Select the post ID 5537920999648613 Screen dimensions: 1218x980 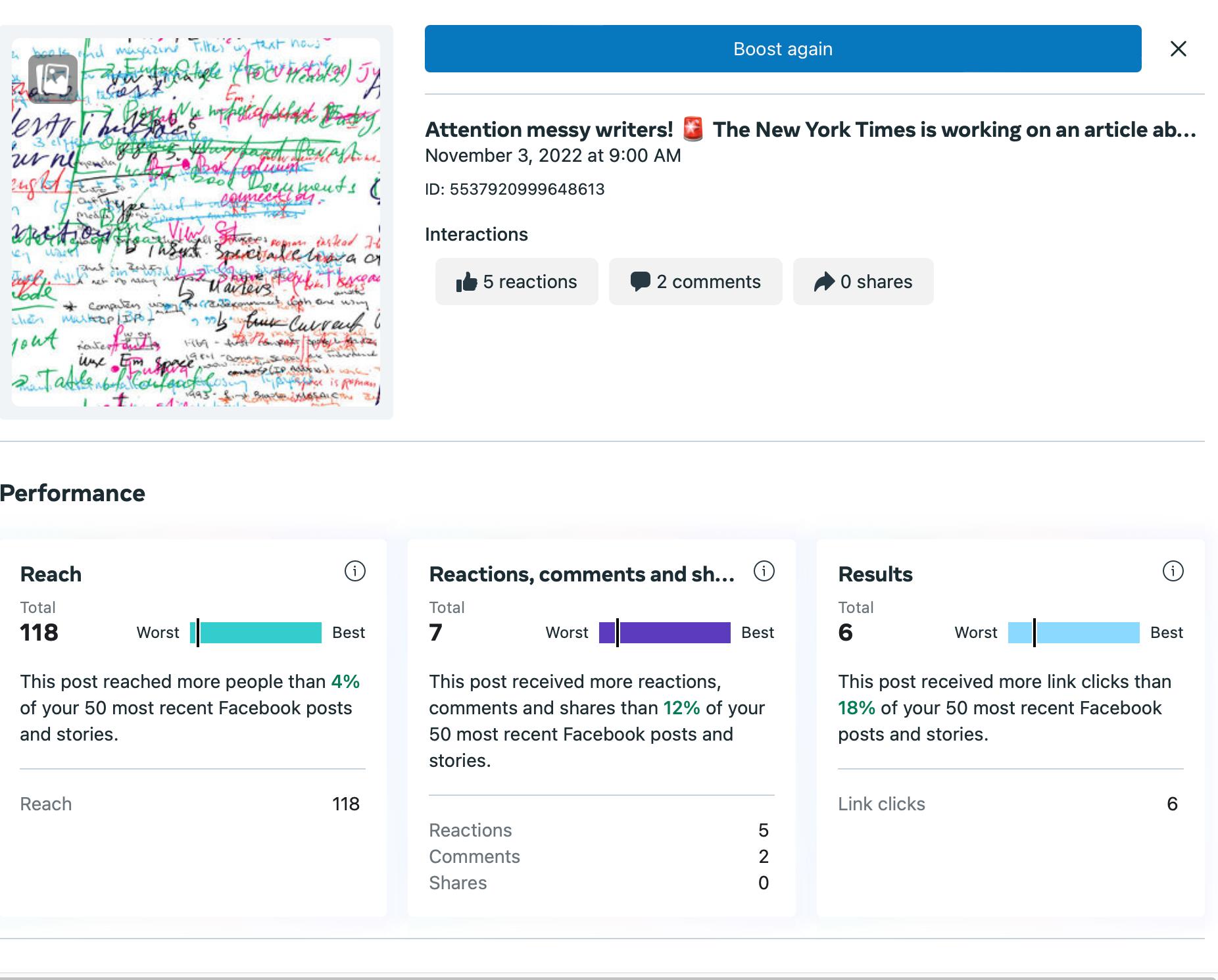tap(515, 189)
